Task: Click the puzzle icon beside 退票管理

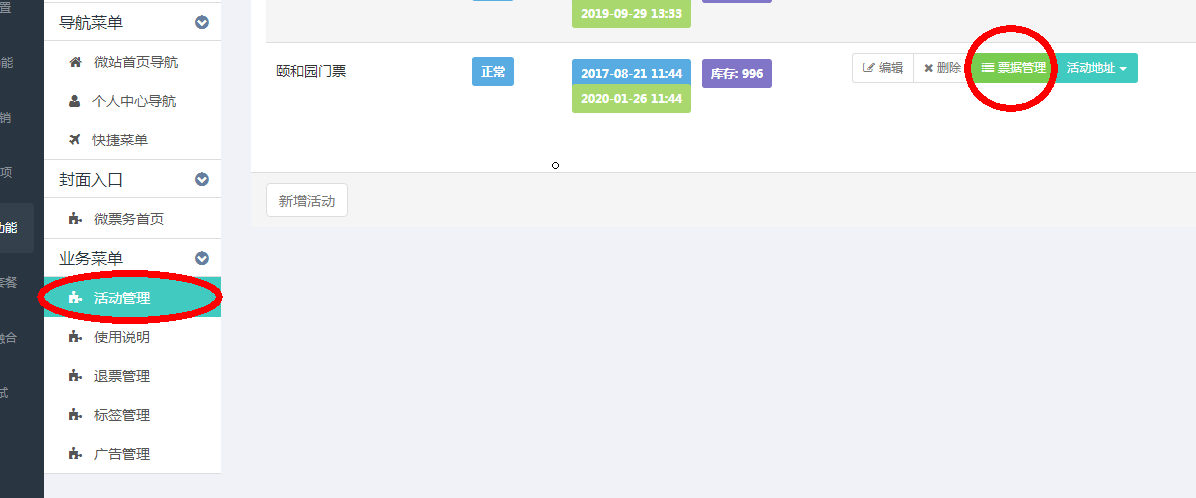Action: [x=75, y=375]
